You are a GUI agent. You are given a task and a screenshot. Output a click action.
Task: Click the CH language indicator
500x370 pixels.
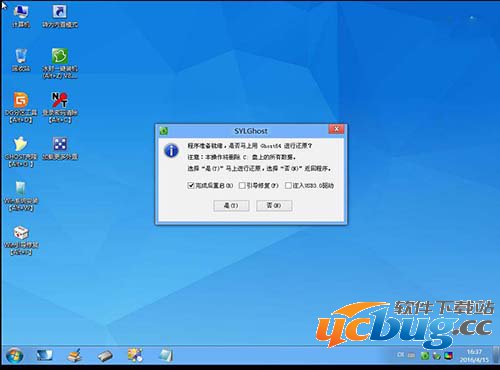click(401, 355)
